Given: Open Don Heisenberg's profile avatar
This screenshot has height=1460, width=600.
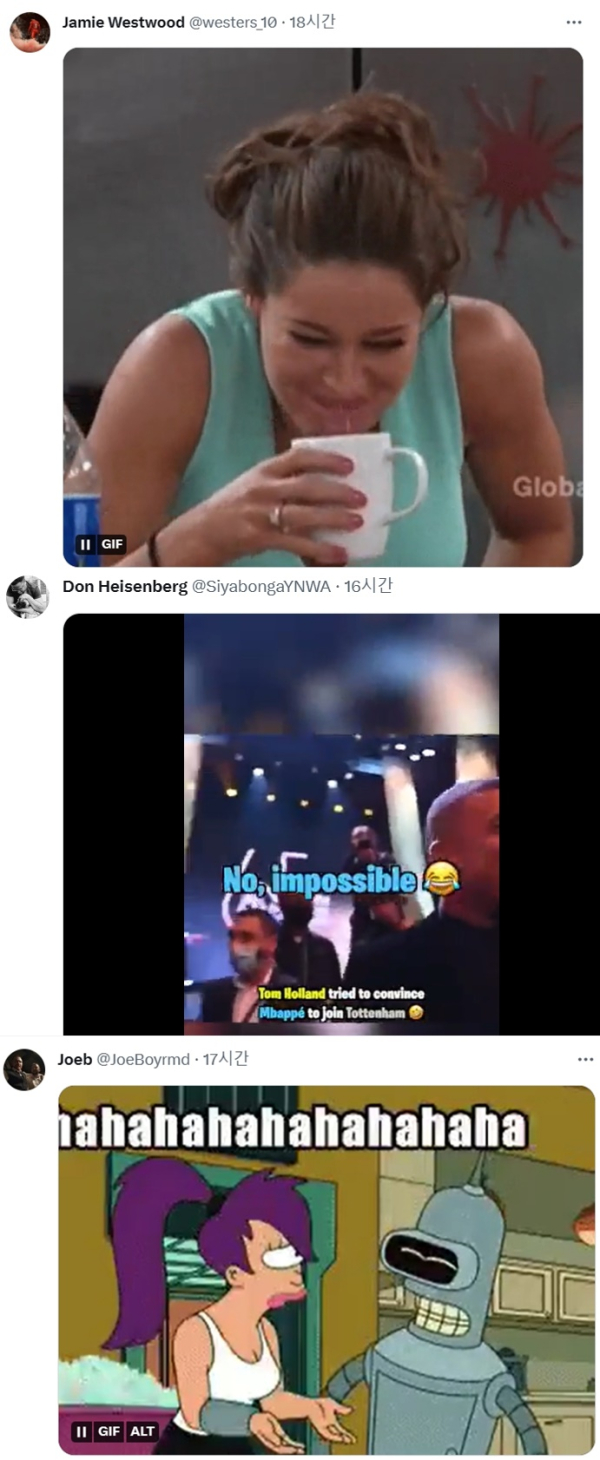Looking at the screenshot, I should pyautogui.click(x=27, y=597).
